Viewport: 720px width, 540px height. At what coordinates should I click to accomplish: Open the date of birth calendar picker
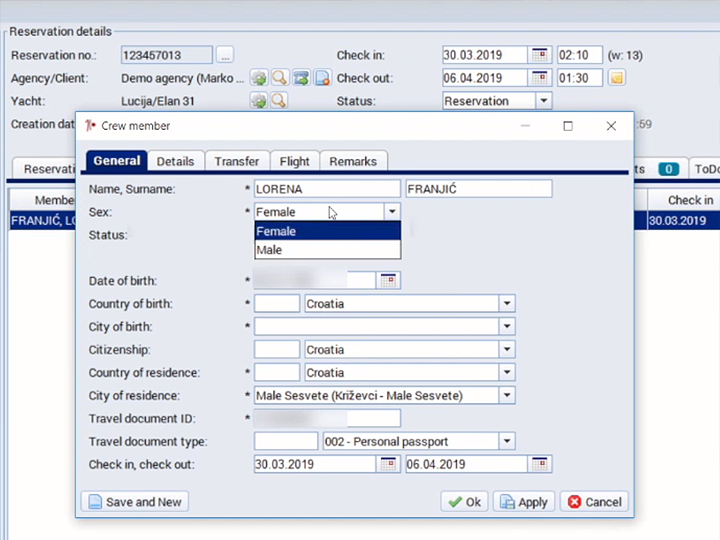click(388, 281)
